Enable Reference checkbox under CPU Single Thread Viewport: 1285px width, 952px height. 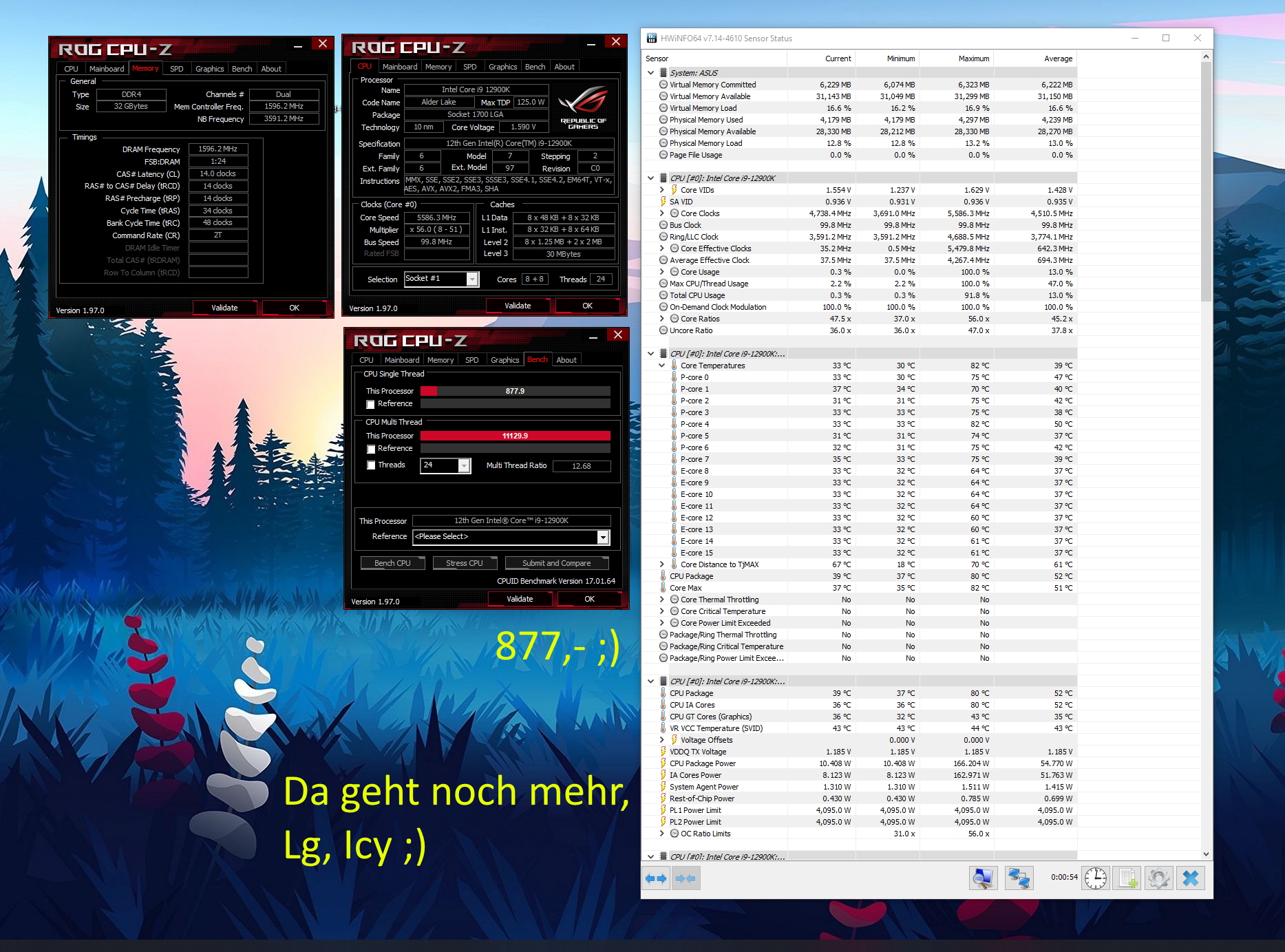coord(371,405)
